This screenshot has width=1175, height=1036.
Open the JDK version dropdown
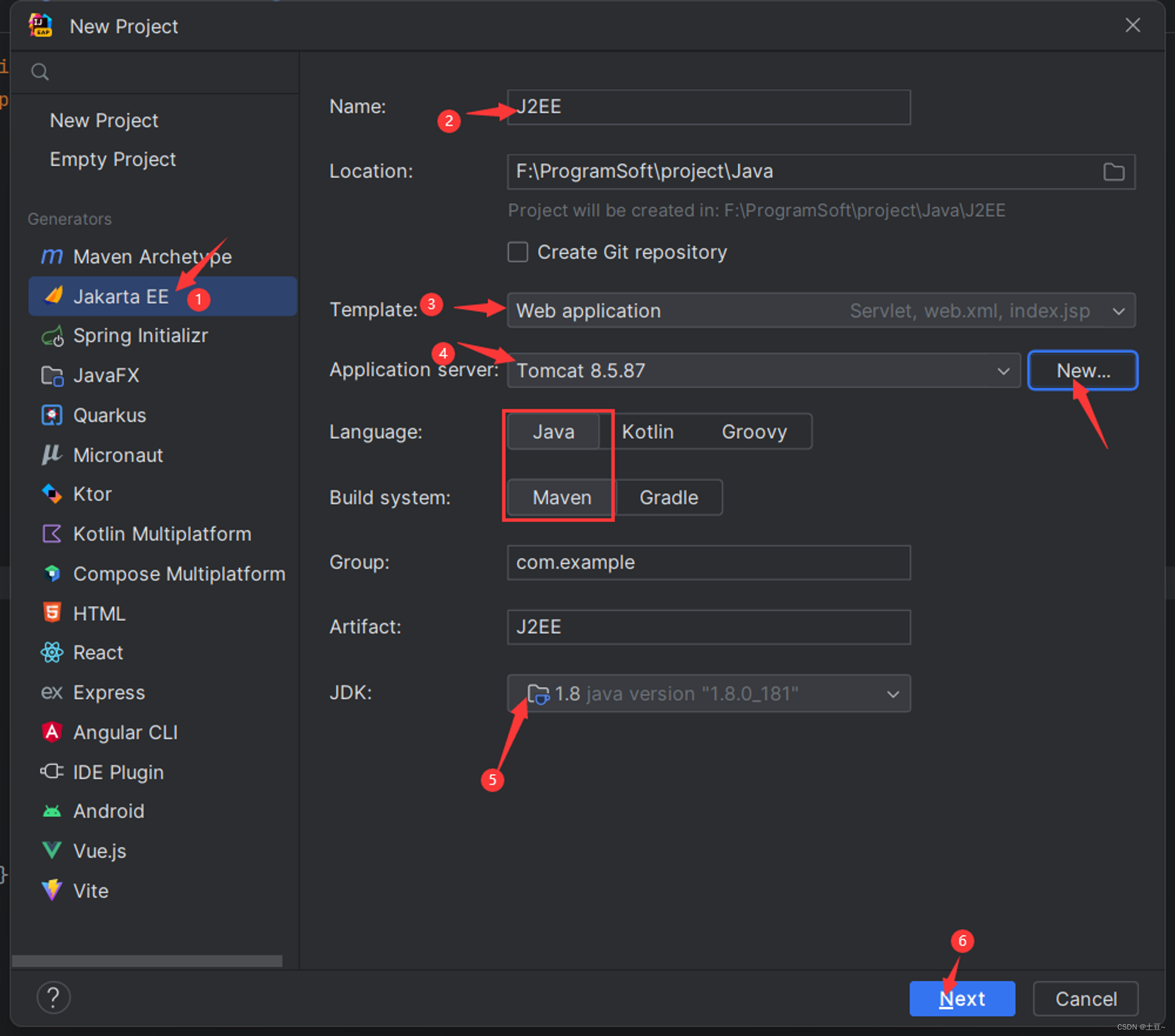892,694
